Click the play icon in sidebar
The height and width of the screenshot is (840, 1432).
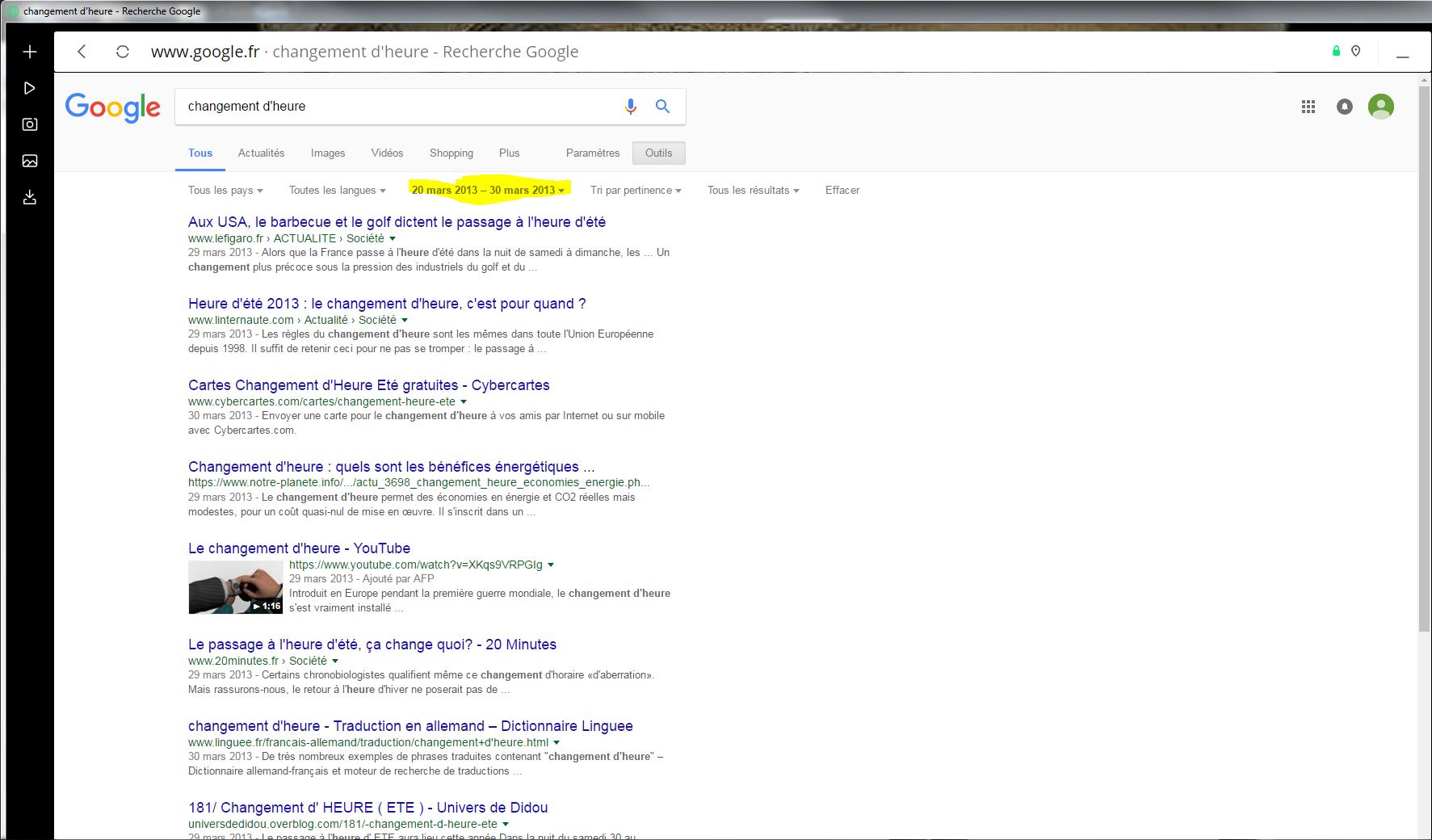pos(30,88)
